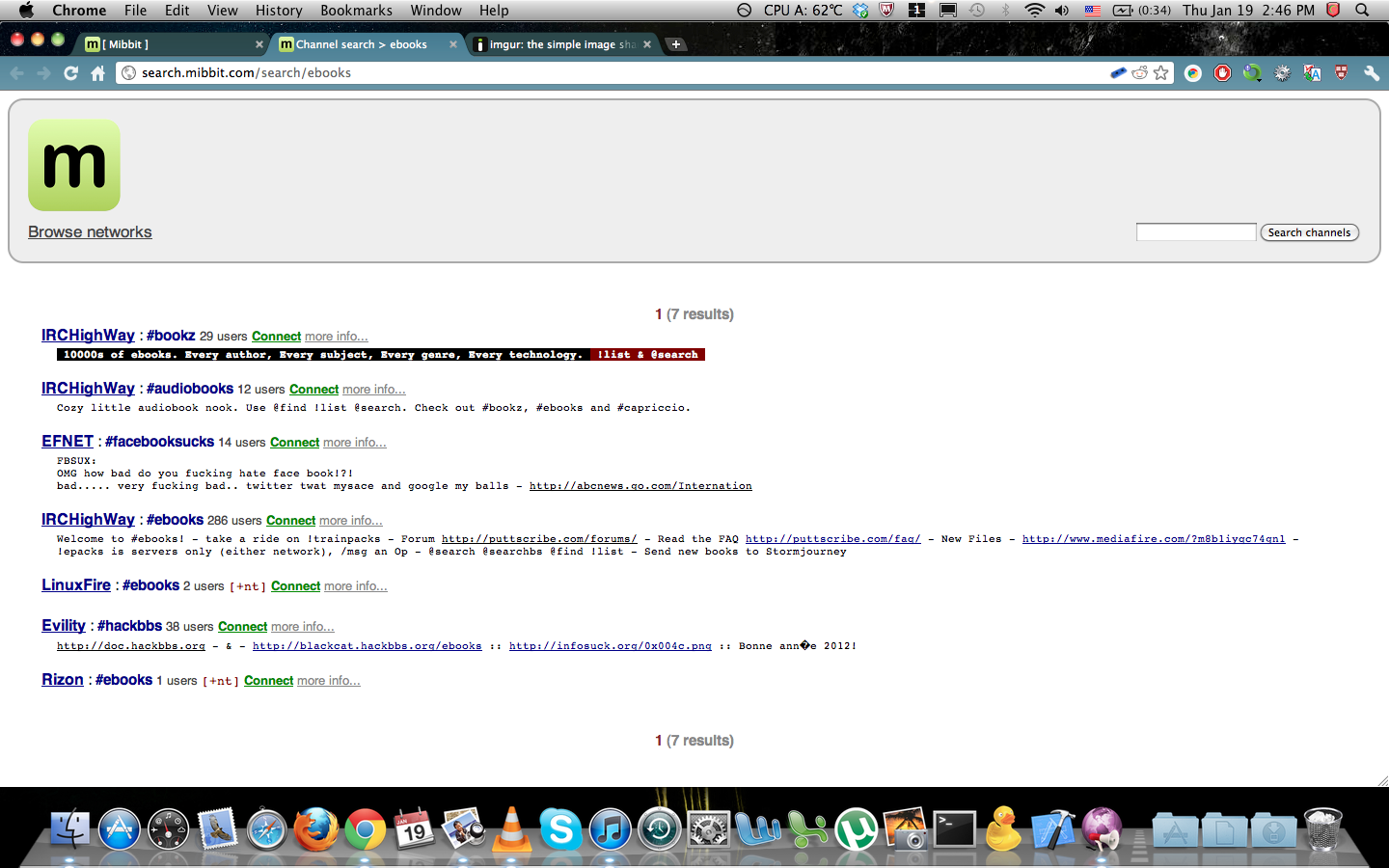This screenshot has height=868, width=1389.
Task: Open Time Machine from the dock
Action: point(659,828)
